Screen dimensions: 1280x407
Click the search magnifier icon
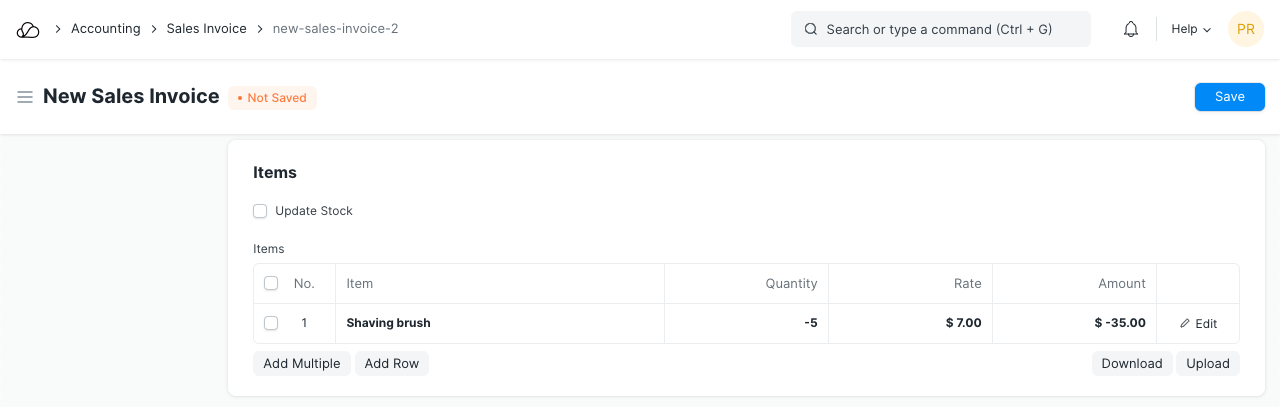click(x=811, y=30)
